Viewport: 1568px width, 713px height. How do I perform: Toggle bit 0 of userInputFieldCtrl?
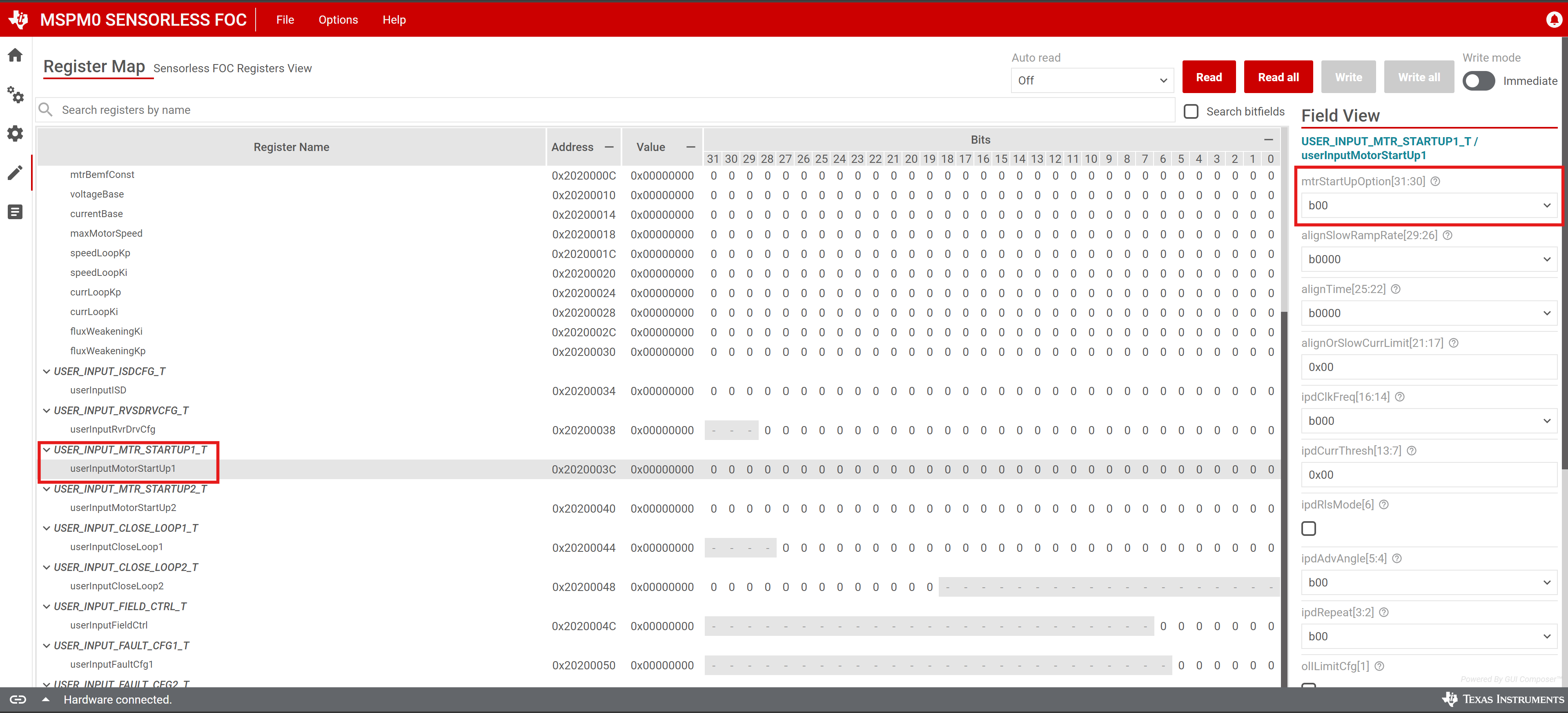(1271, 626)
